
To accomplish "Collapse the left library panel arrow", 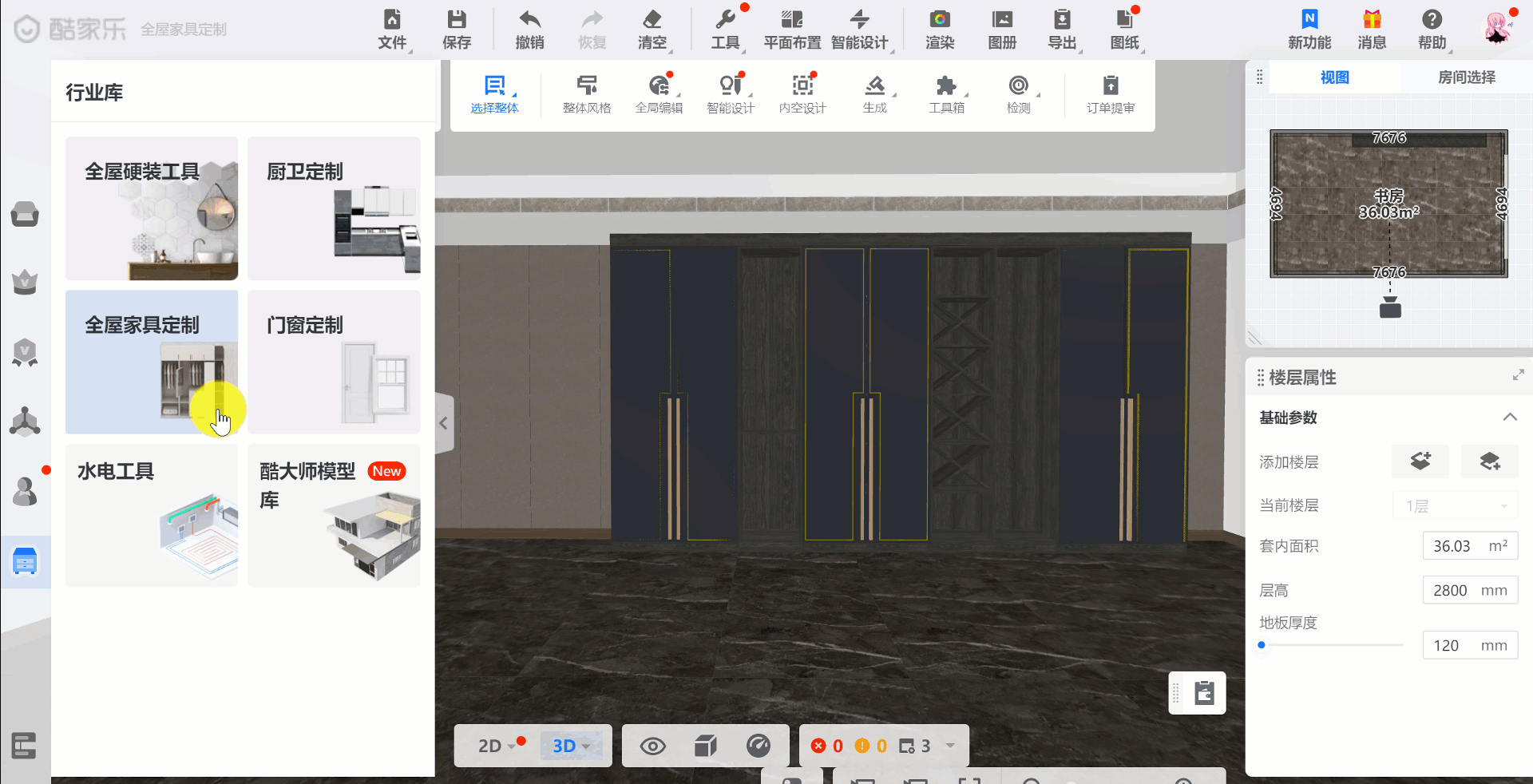I will coord(444,423).
